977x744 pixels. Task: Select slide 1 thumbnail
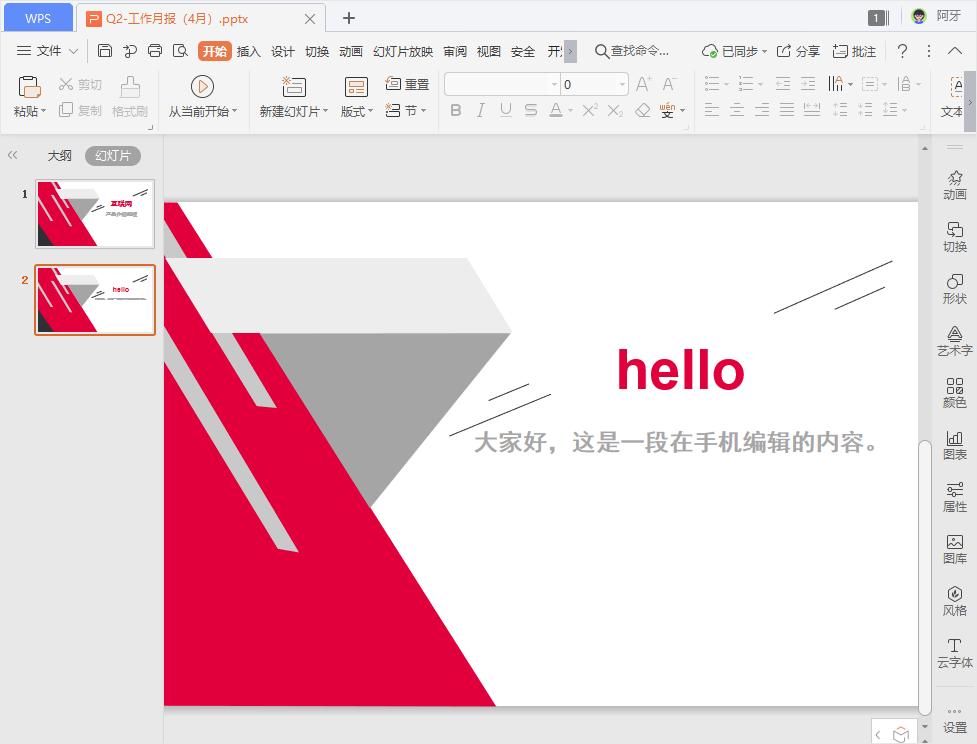pos(95,214)
